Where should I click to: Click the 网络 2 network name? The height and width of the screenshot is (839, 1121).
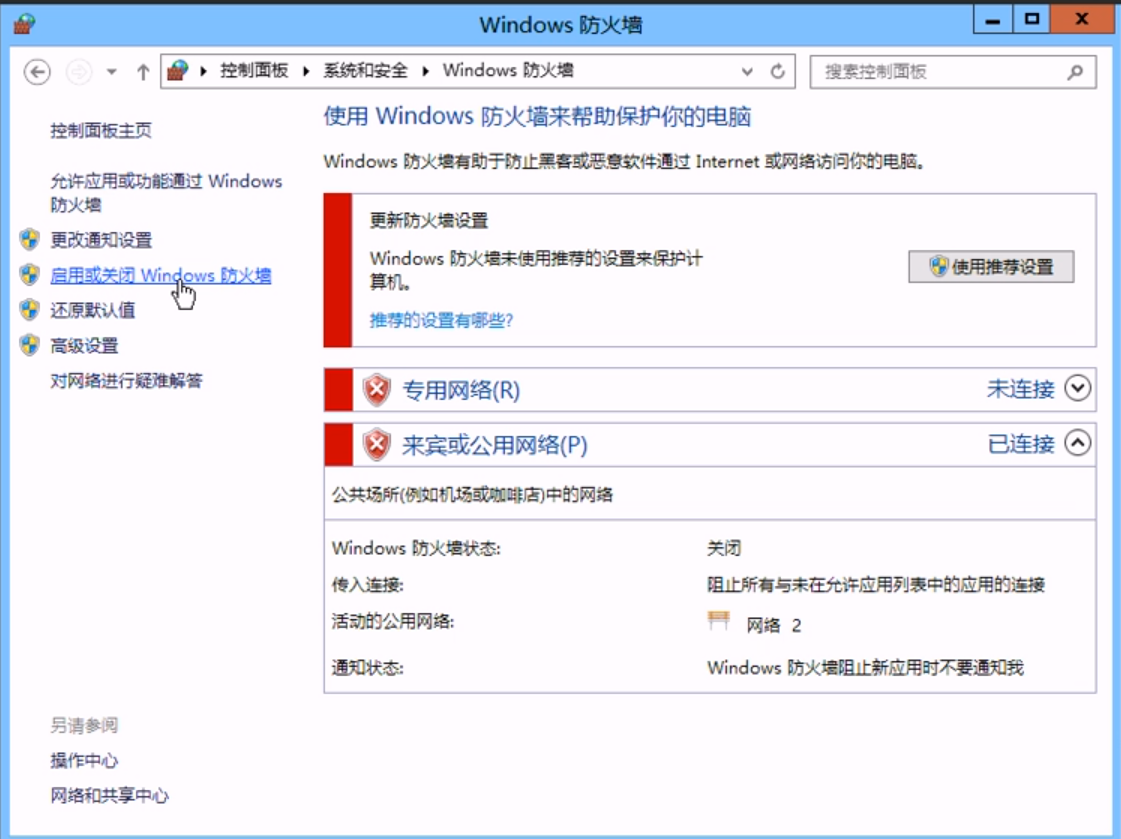coord(774,625)
